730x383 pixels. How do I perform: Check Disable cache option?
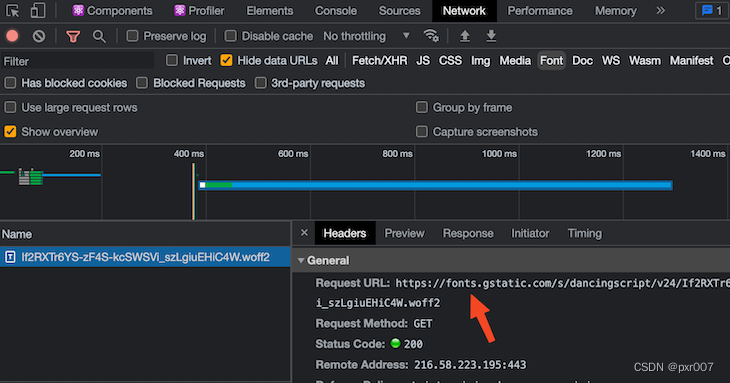coord(230,36)
